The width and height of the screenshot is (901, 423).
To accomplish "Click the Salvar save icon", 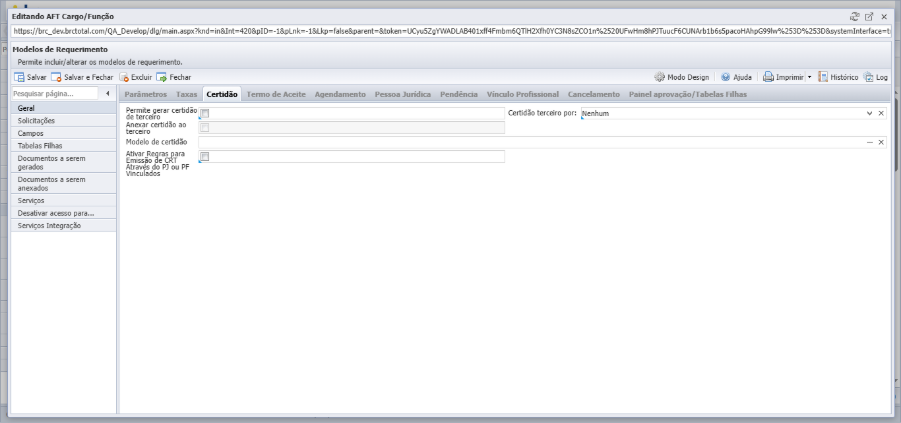I will 19,77.
